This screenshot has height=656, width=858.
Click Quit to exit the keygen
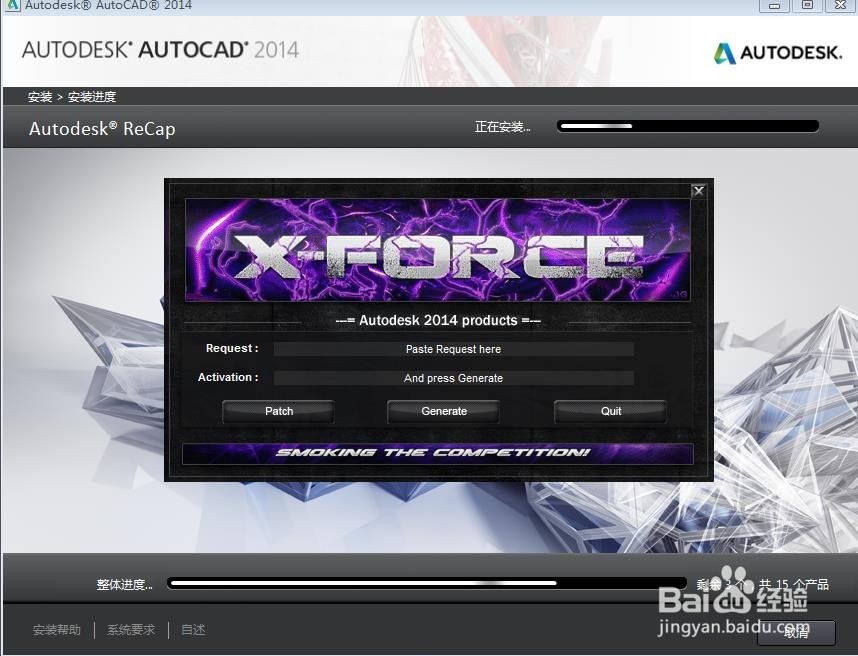[x=610, y=411]
